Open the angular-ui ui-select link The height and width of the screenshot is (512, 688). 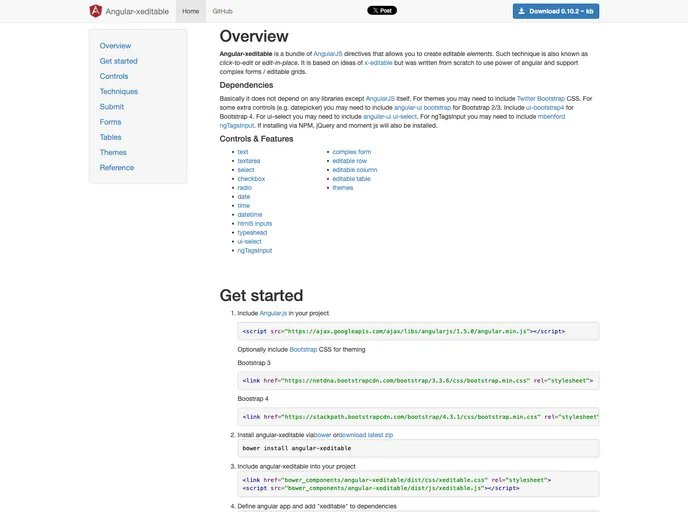[x=390, y=117]
